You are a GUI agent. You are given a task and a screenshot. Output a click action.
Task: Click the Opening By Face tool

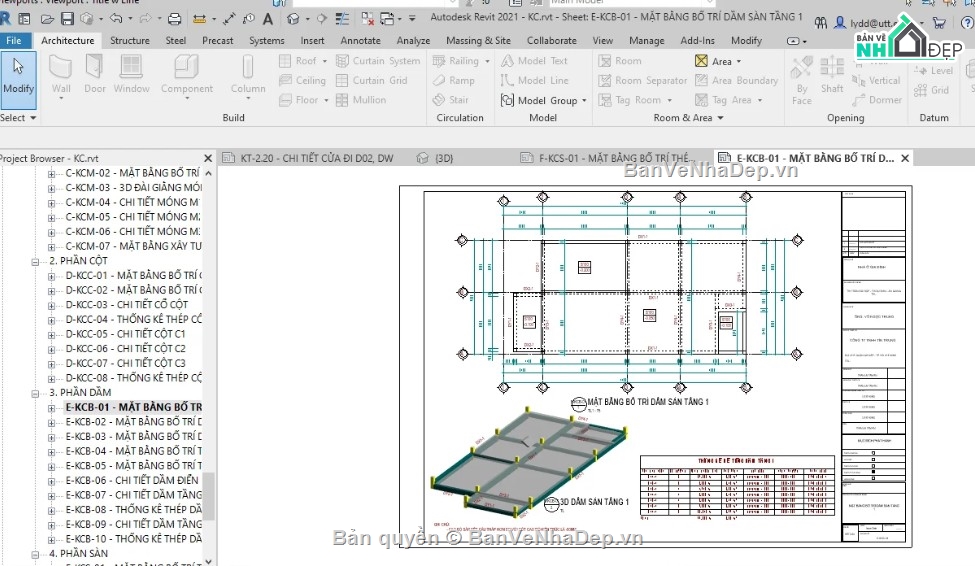802,80
